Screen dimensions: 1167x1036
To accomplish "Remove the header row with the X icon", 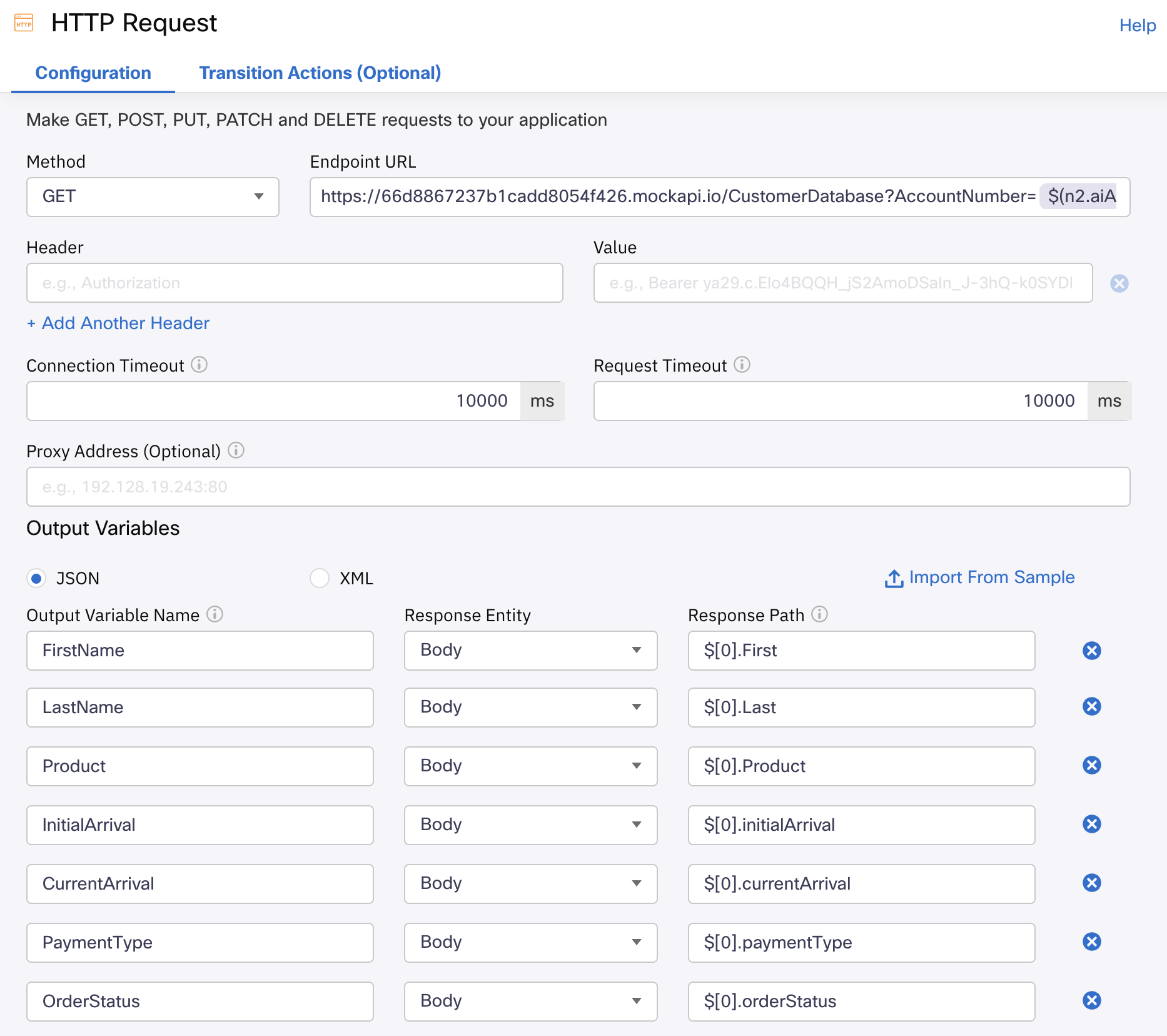I will click(1119, 283).
